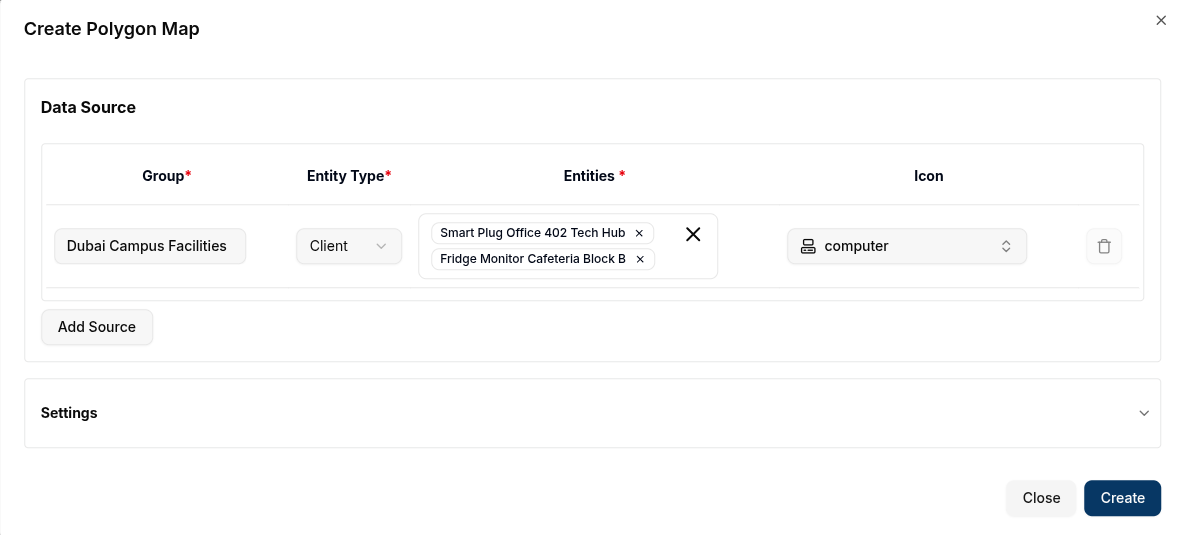This screenshot has width=1181, height=535.
Task: Click the Data Source section heading
Action: pos(88,107)
